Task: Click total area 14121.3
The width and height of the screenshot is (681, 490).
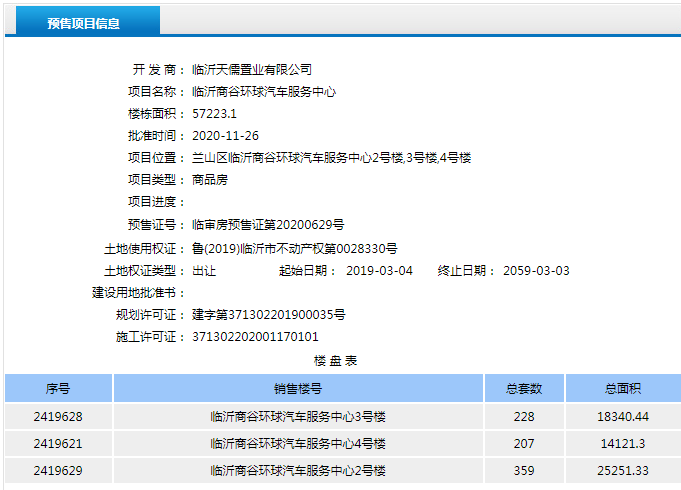Action: [x=623, y=444]
